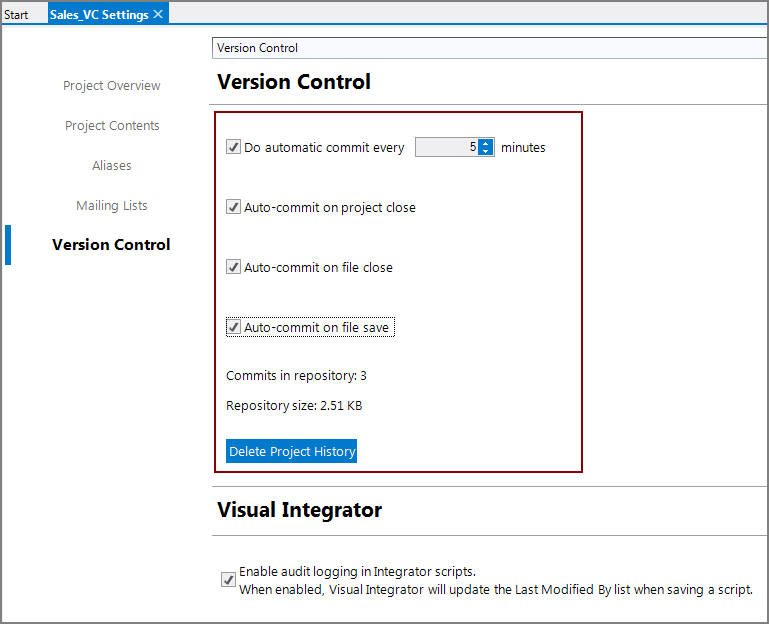Go to Project Contents in the sidebar

pos(112,126)
